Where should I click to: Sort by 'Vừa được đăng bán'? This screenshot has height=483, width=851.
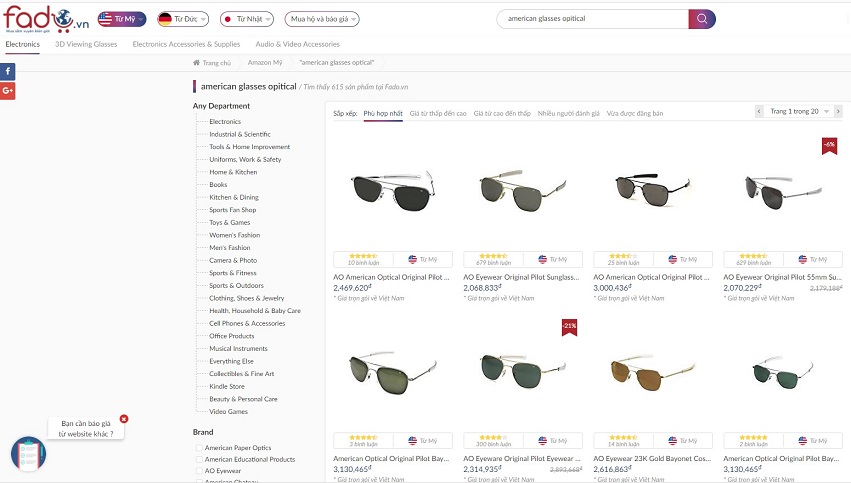[634, 113]
